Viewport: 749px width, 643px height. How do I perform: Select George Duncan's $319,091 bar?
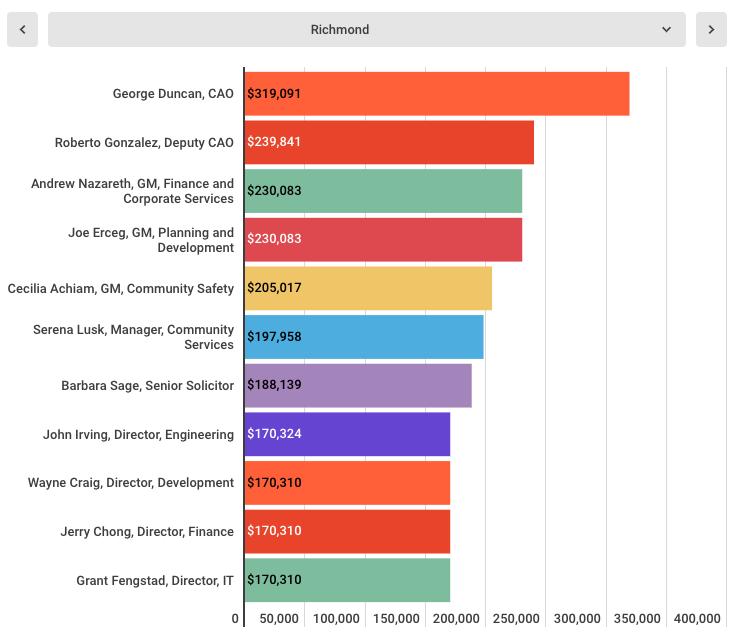pyautogui.click(x=436, y=94)
